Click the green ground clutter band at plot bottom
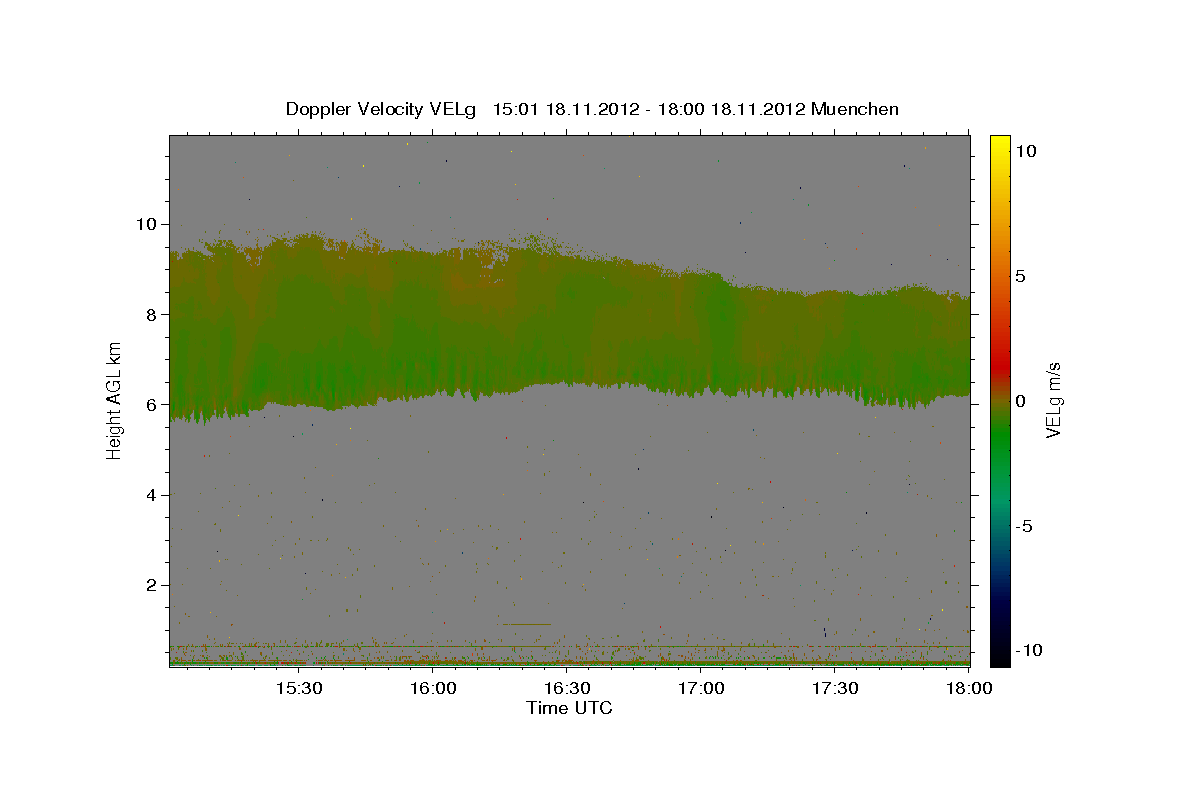1200x800 pixels. point(569,663)
